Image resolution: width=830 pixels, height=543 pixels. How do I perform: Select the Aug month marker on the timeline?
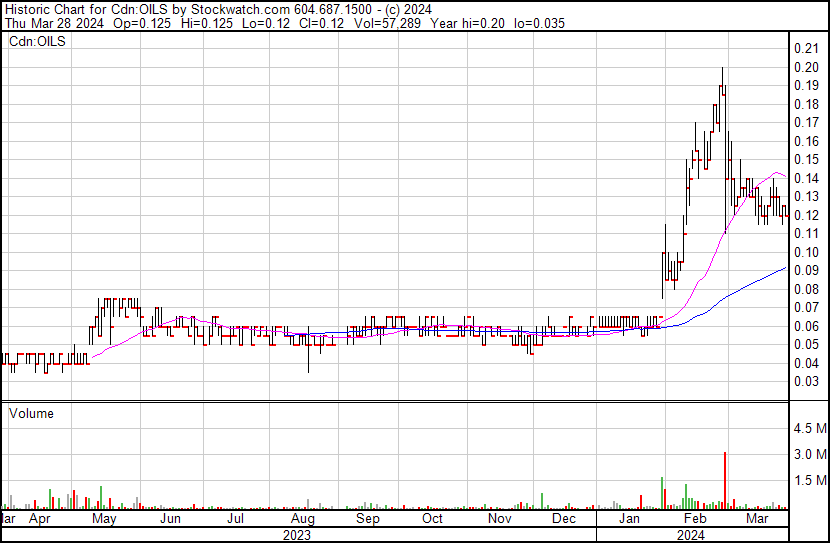302,520
